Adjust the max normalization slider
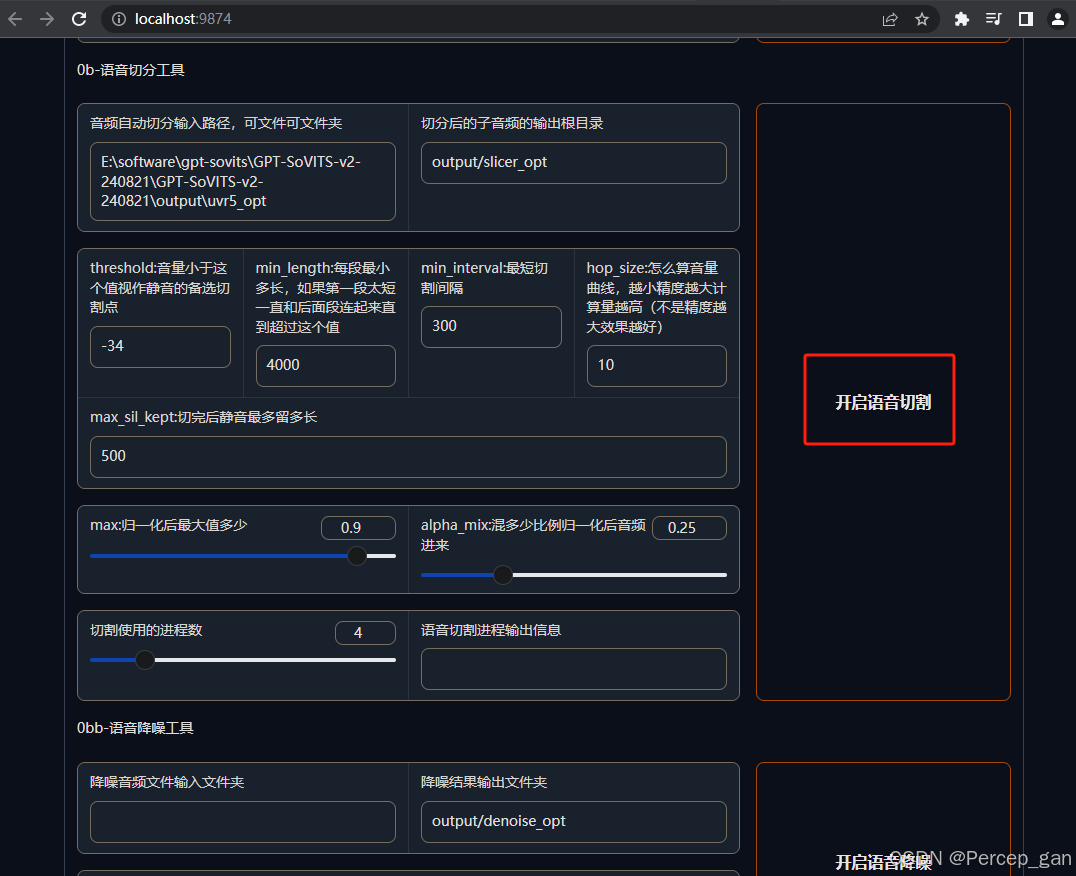 243,556
